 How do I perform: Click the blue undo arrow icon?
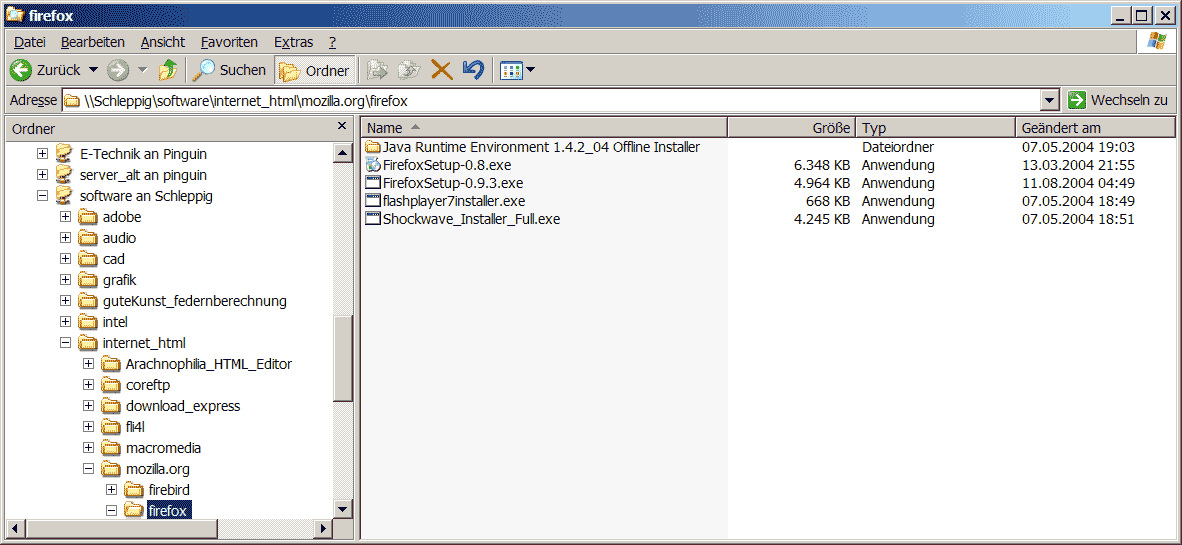pyautogui.click(x=473, y=70)
